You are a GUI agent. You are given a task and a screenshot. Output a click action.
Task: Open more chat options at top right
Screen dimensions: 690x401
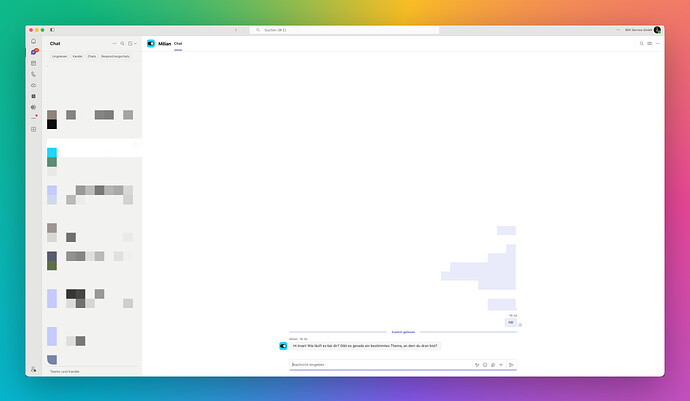(x=658, y=44)
